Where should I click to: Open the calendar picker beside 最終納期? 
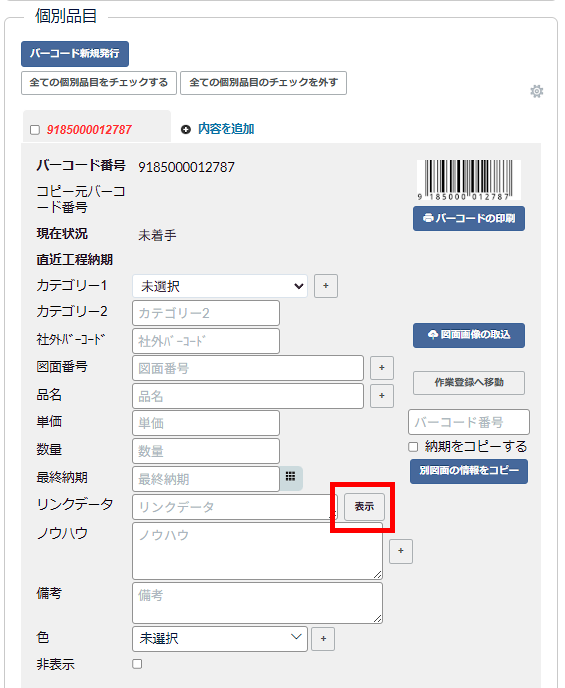point(291,477)
